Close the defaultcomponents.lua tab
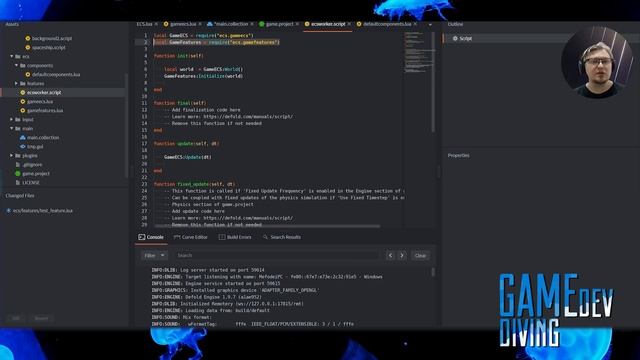 (415, 24)
